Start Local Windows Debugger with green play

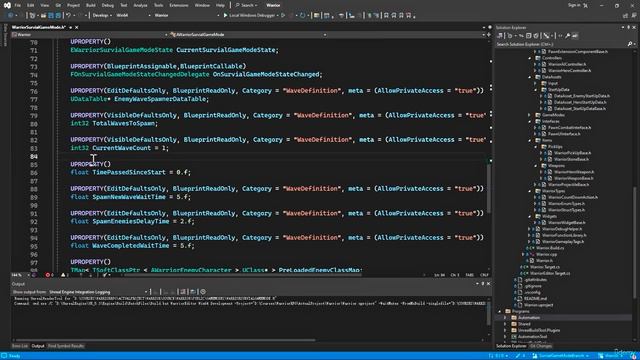tap(225, 15)
